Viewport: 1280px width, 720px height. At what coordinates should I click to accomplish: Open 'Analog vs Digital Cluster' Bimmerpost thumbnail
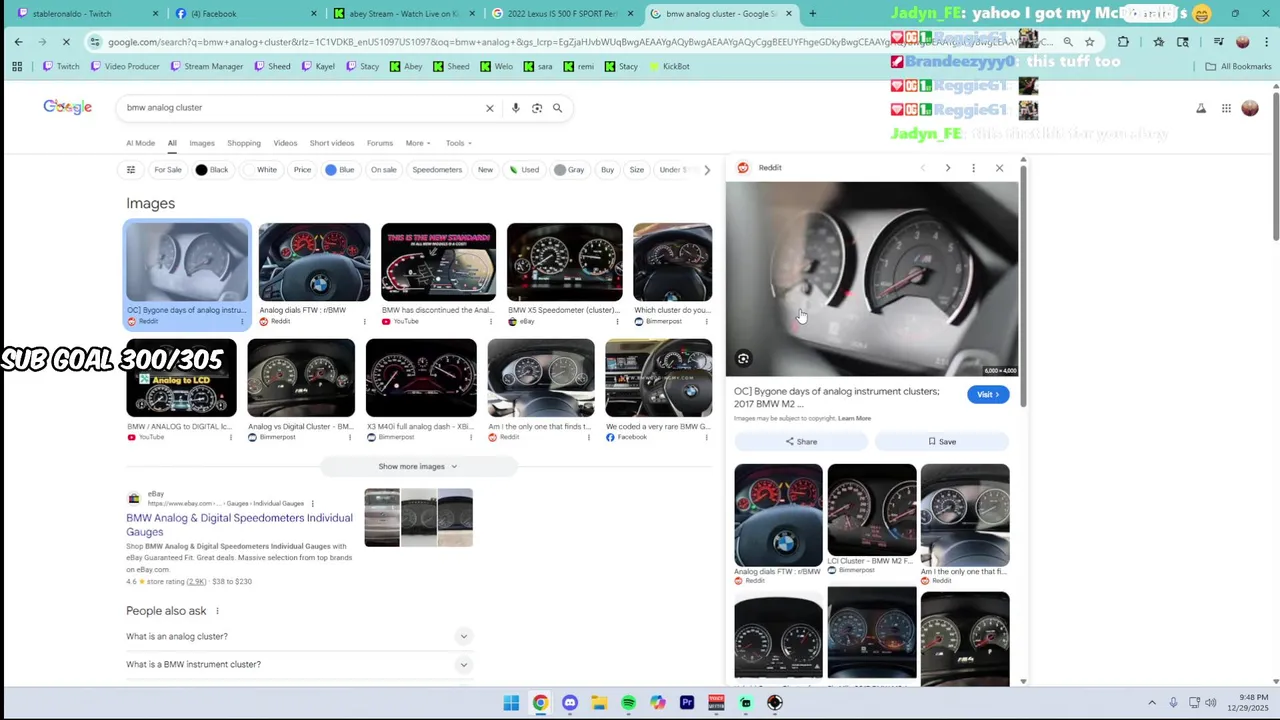click(301, 378)
